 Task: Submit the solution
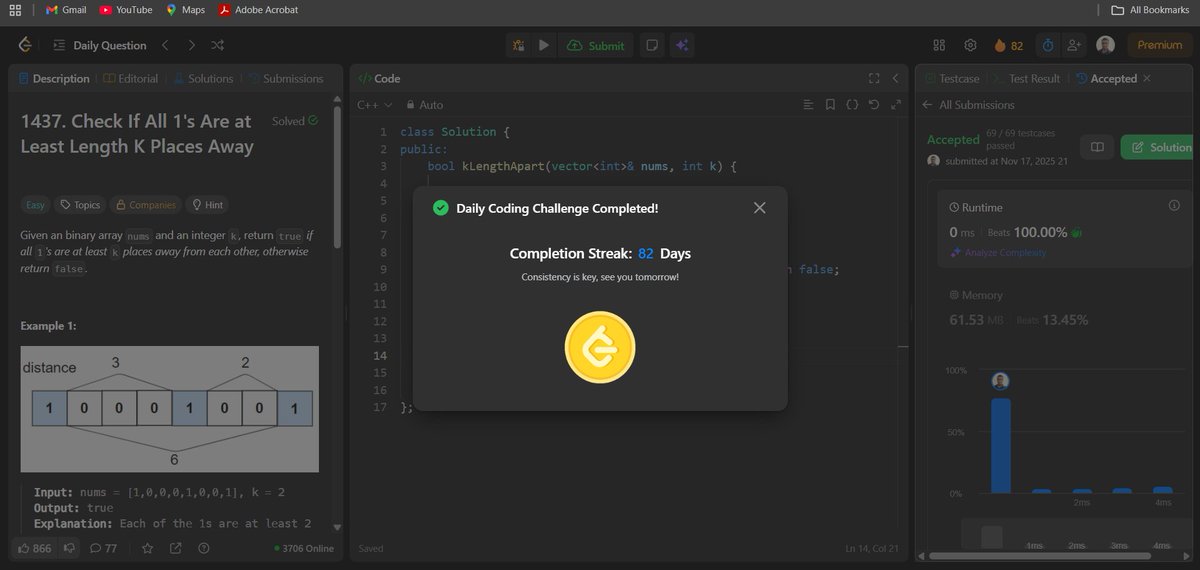pos(596,45)
